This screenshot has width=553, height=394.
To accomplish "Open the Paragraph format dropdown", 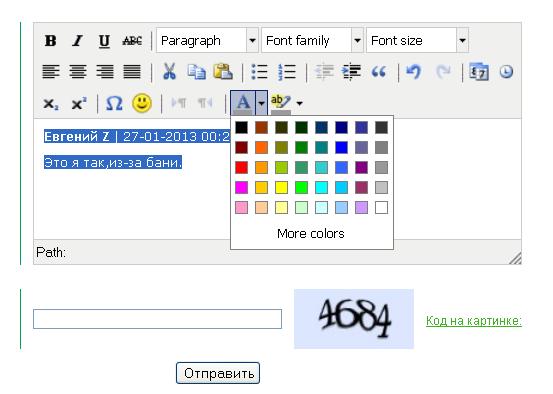I will (x=207, y=41).
